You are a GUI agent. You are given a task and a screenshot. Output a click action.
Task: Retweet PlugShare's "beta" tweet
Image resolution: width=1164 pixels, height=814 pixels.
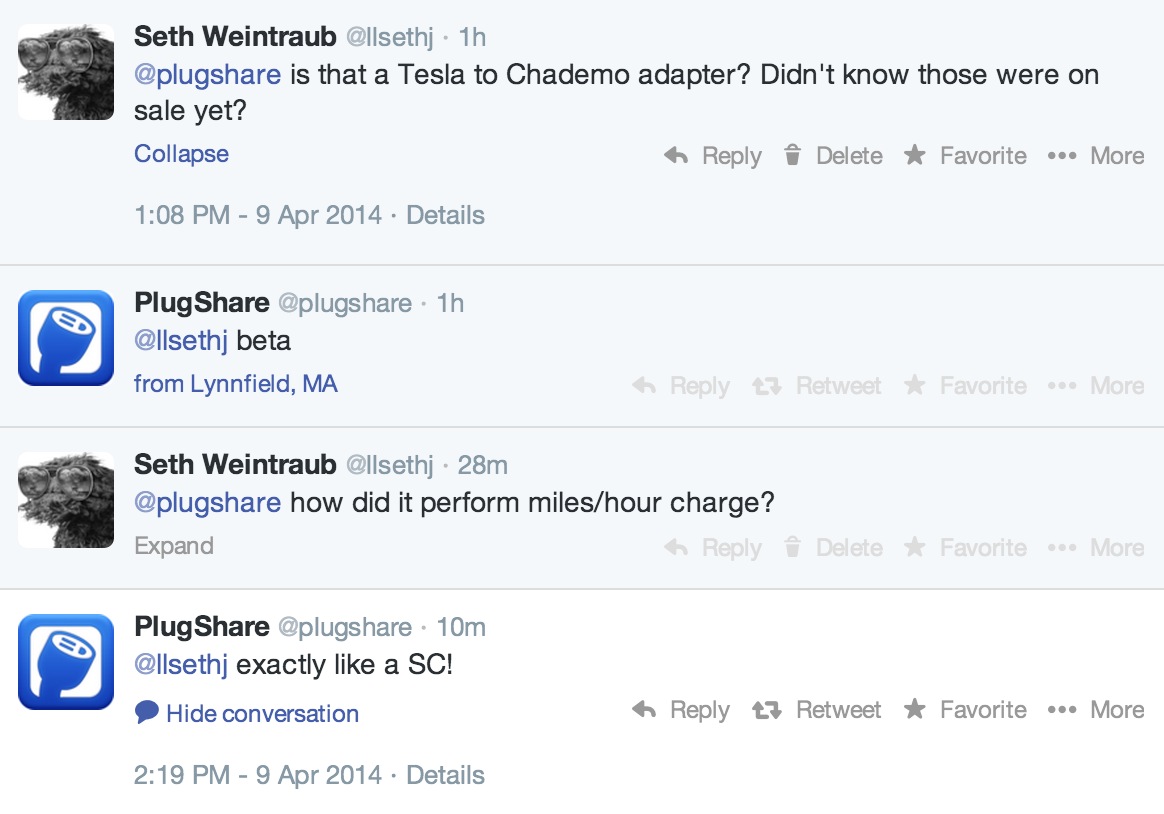817,386
